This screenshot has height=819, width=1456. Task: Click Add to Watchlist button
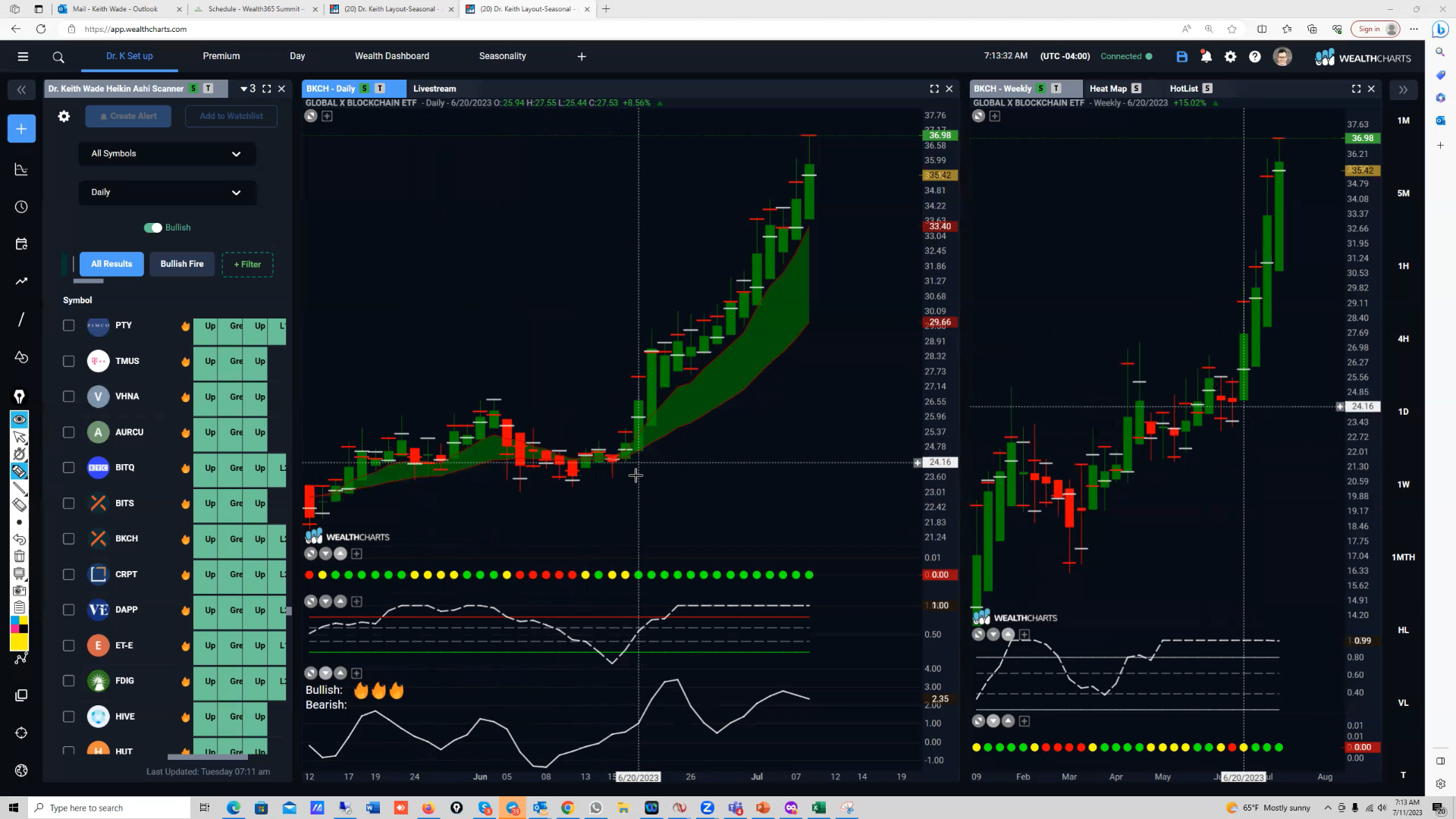(x=231, y=116)
